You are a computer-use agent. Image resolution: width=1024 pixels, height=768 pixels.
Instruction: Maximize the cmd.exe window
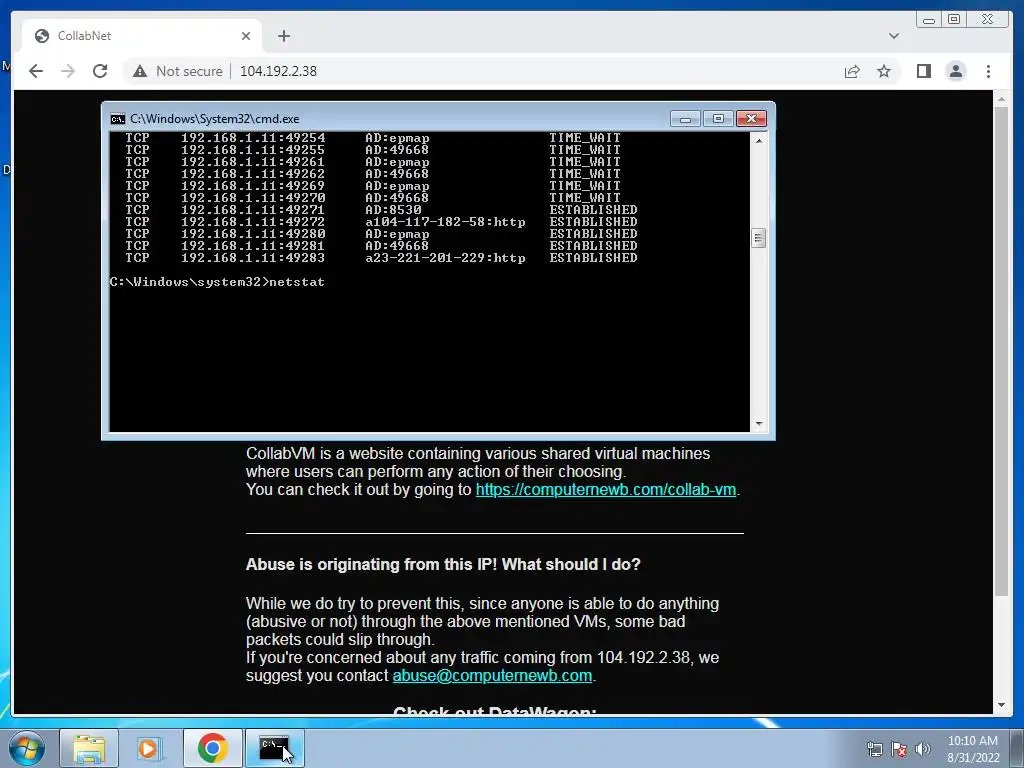point(718,119)
